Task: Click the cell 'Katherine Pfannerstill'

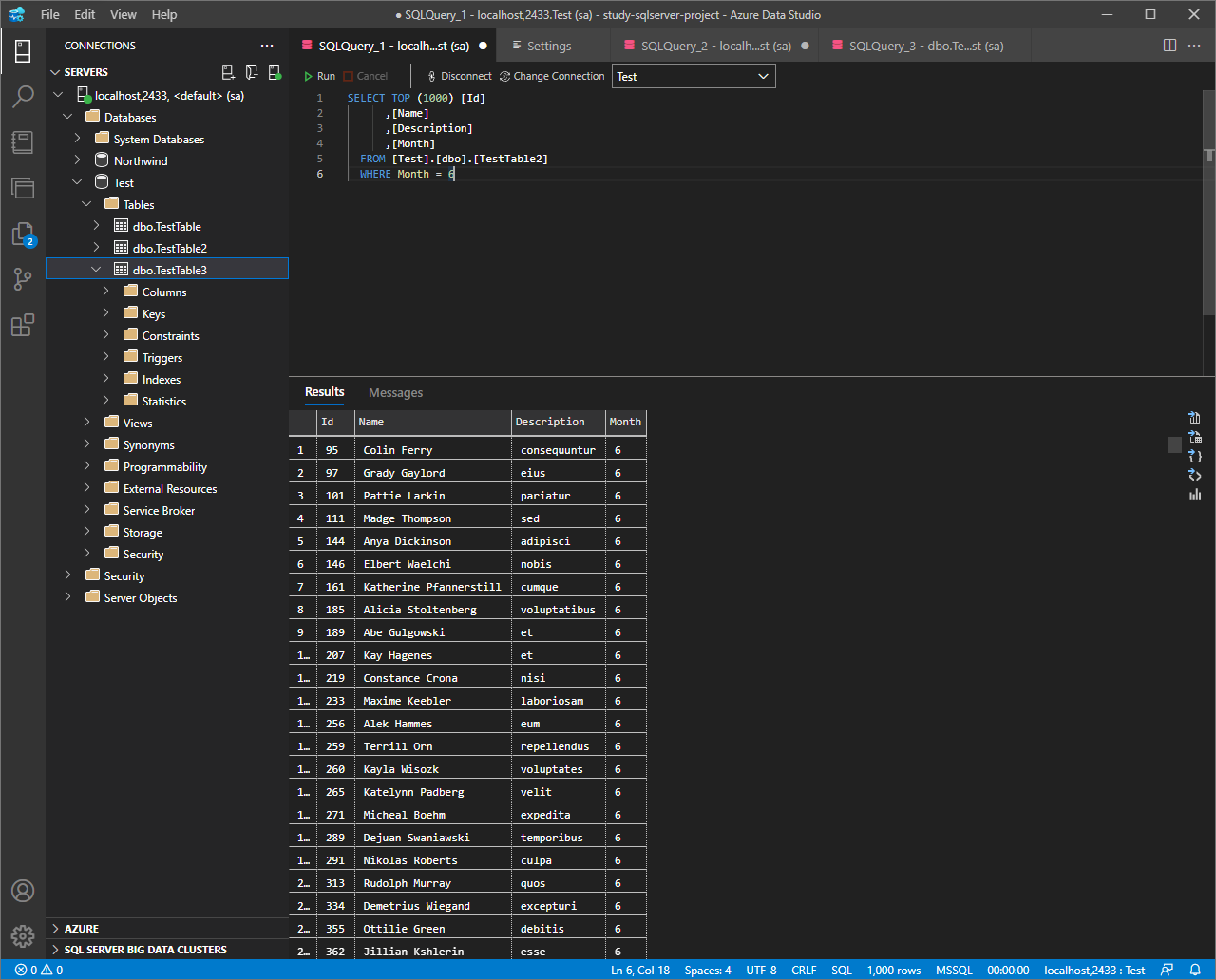Action: [x=432, y=587]
